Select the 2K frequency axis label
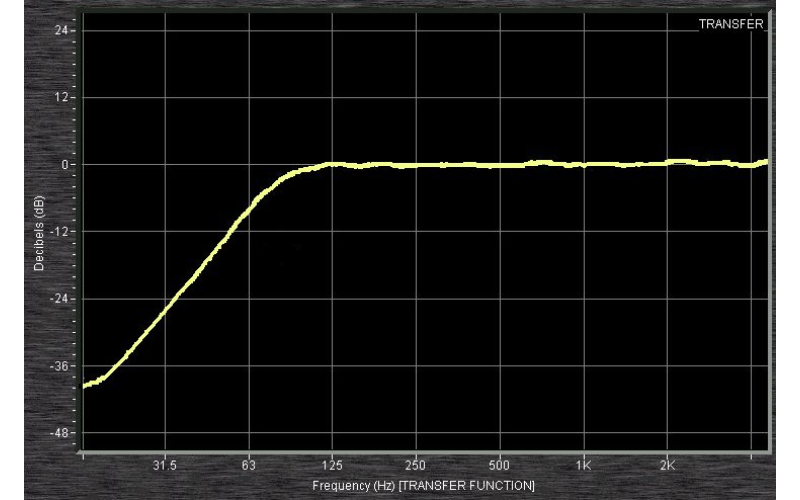Screen dimensions: 800x500 point(668,466)
